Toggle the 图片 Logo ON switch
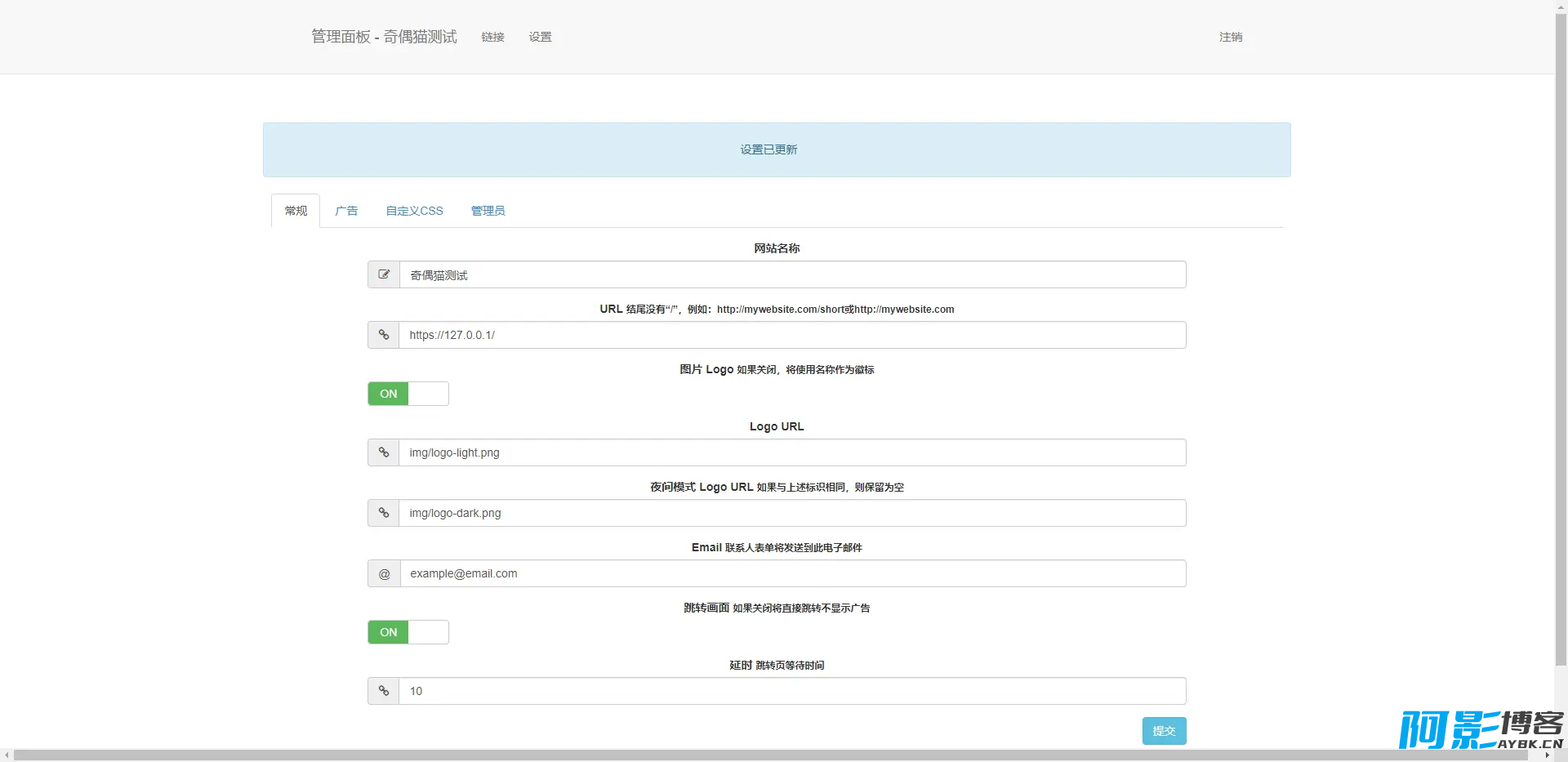The image size is (1568, 762). pos(408,394)
